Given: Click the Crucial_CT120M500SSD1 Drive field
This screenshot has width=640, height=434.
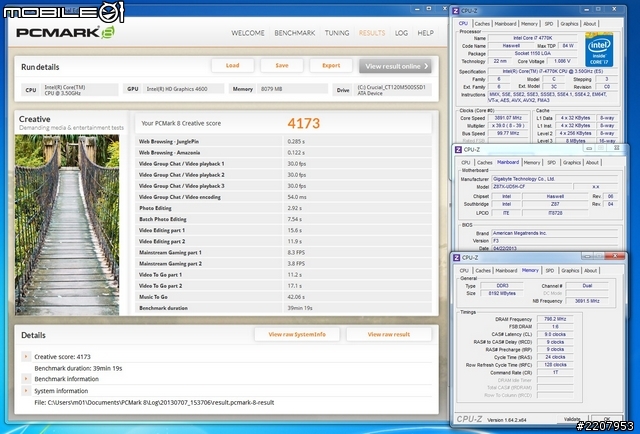Looking at the screenshot, I should tap(393, 90).
